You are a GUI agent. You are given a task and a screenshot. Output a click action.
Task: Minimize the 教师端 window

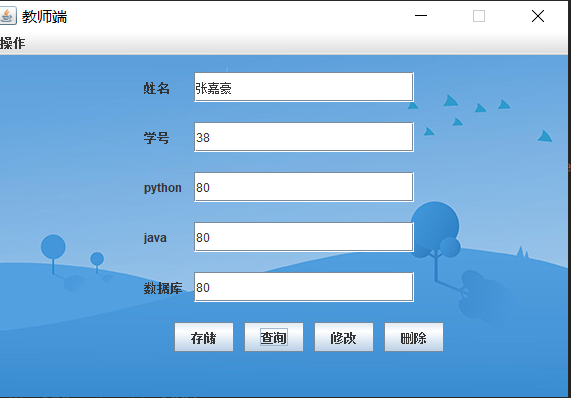(421, 16)
